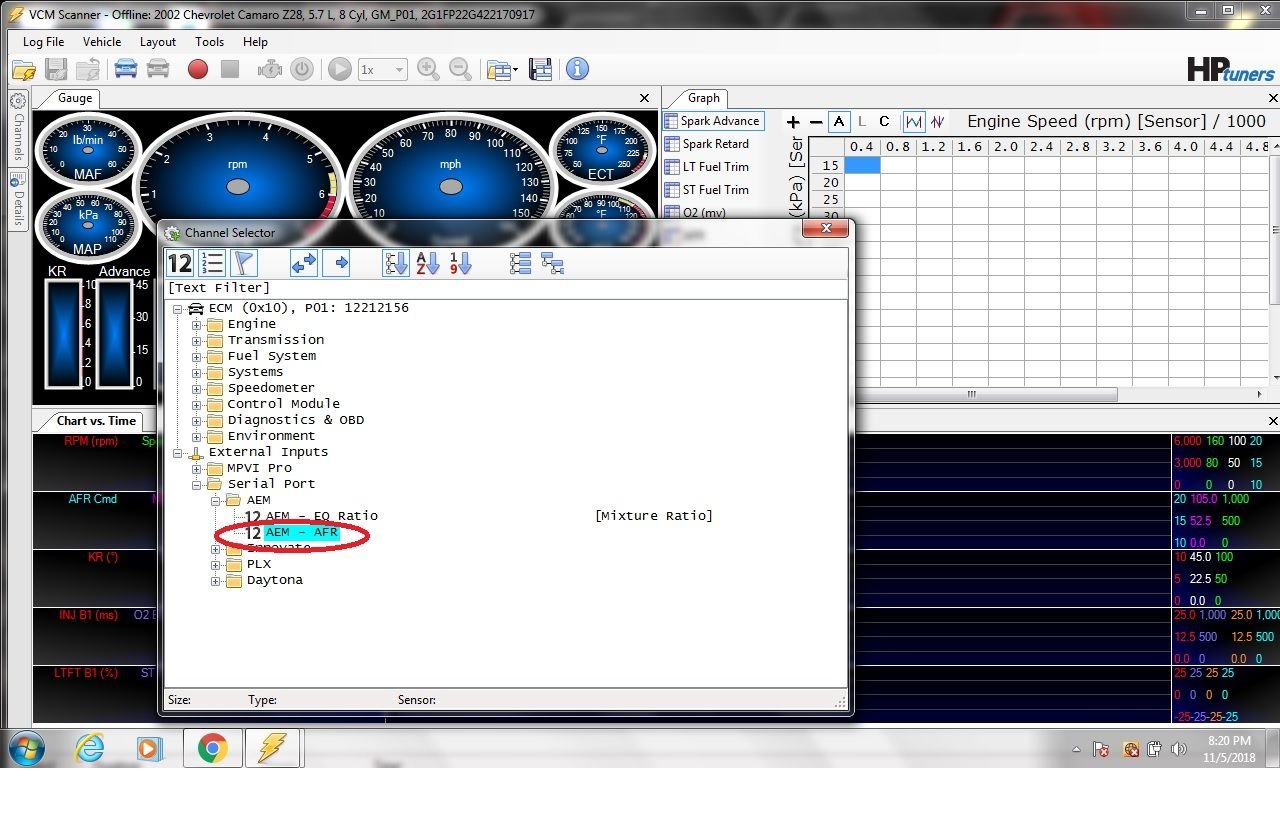1280x816 pixels.
Task: Click the double blue arrows swap icon
Action: pos(304,263)
